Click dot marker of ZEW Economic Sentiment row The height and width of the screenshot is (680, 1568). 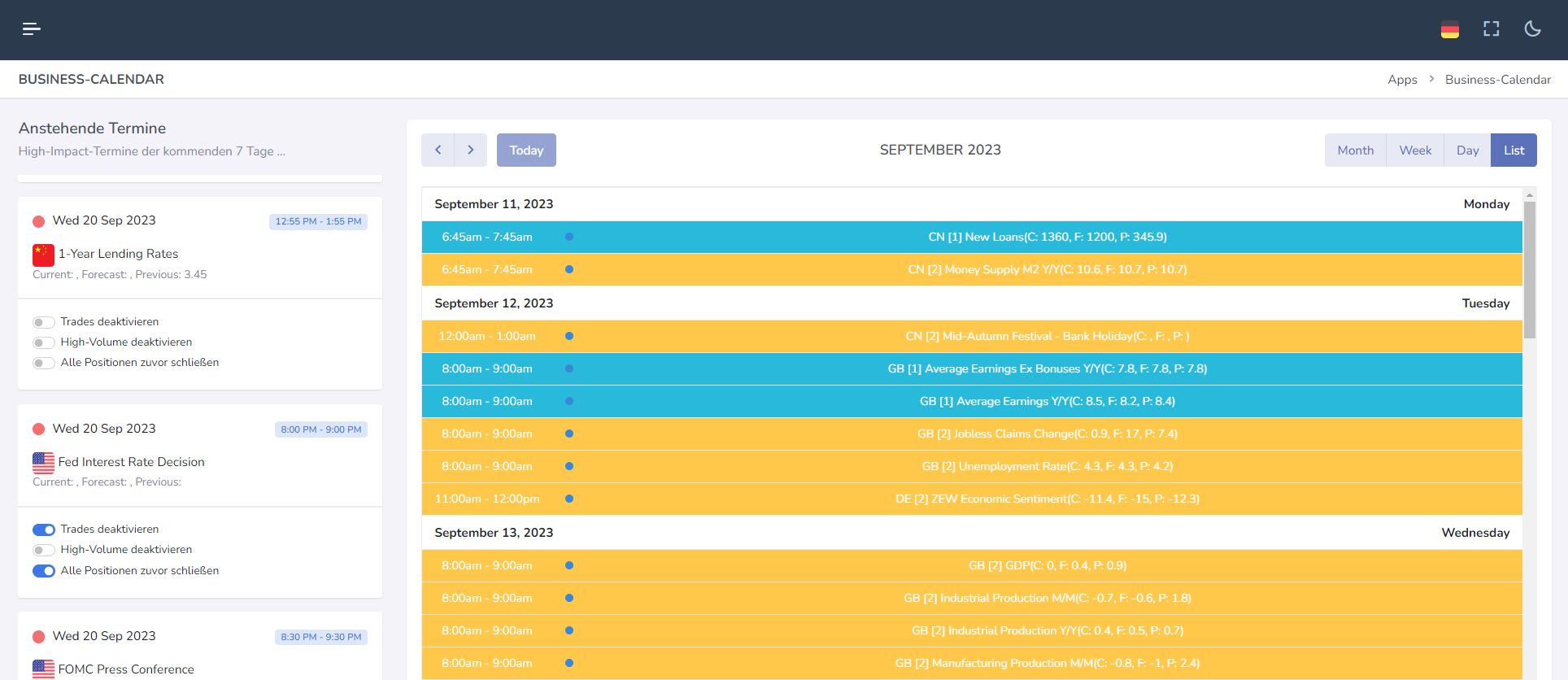(x=569, y=499)
